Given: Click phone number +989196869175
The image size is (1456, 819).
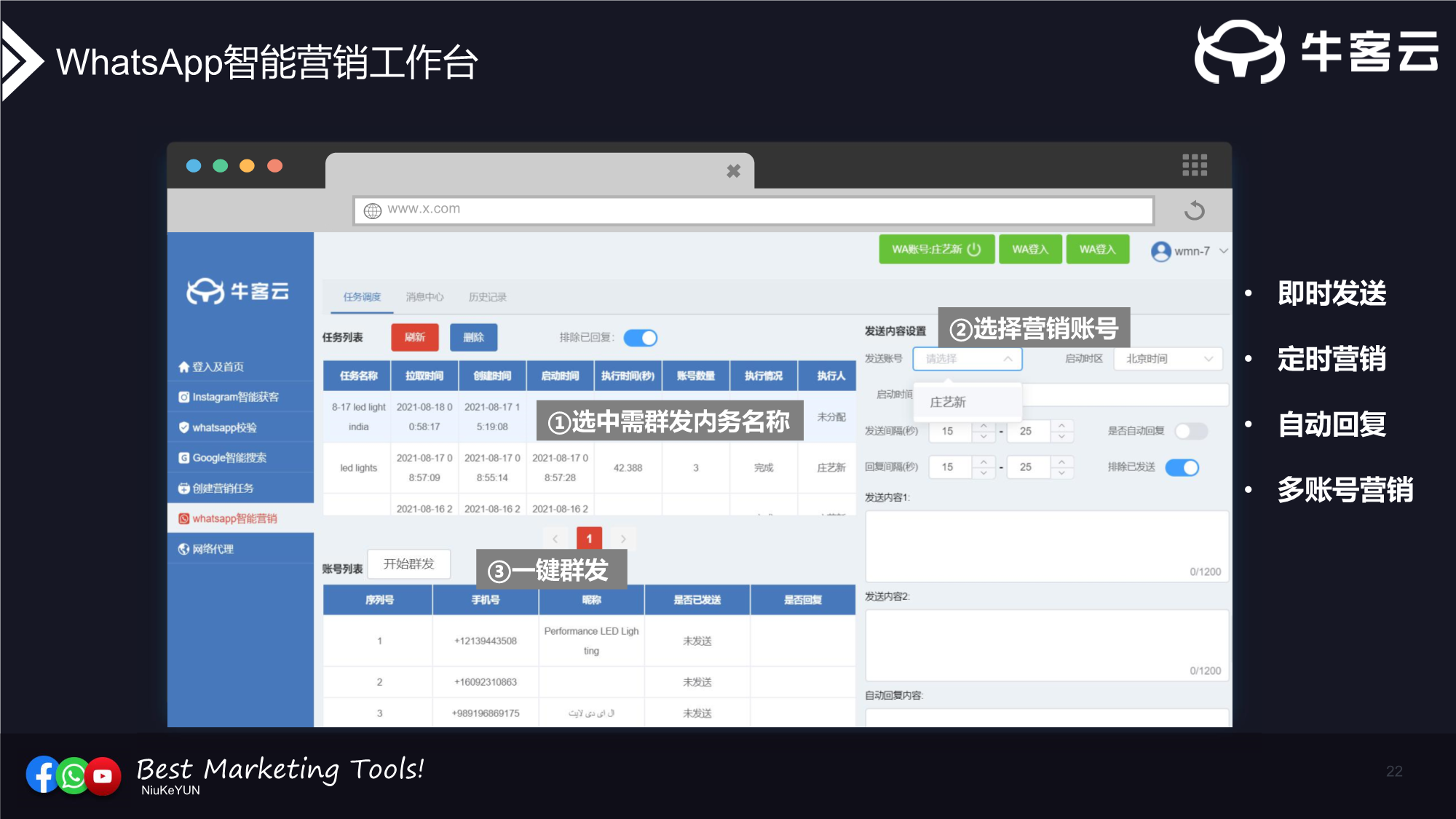Looking at the screenshot, I should [486, 713].
